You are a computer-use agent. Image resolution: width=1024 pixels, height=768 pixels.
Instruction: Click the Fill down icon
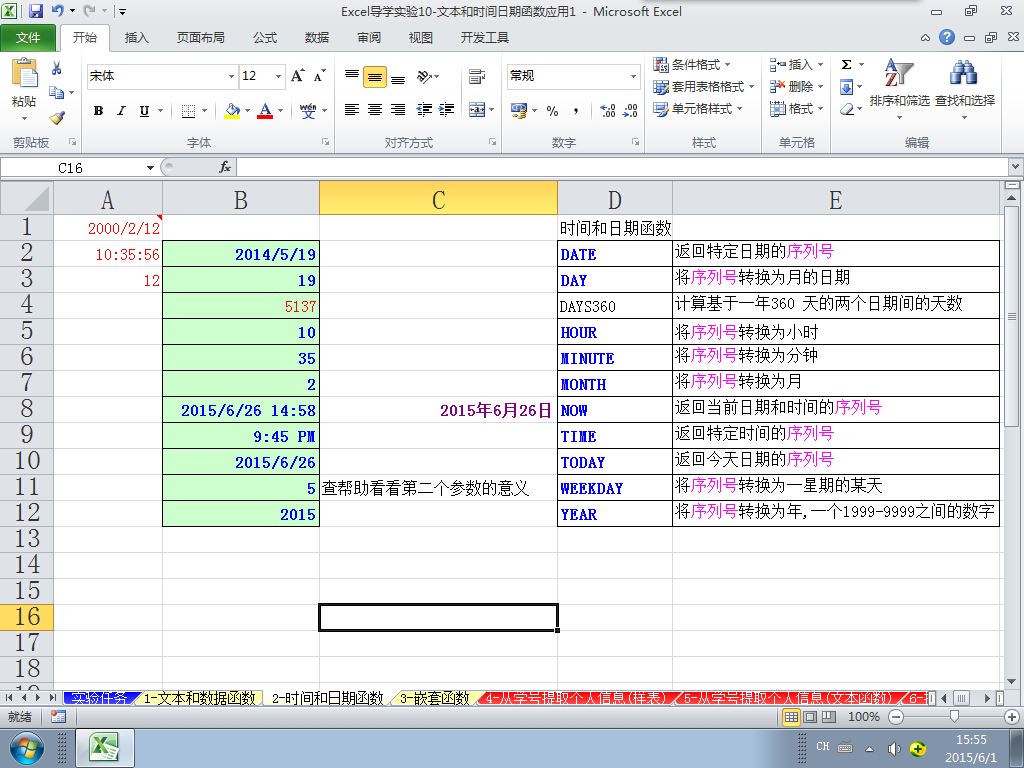point(846,87)
